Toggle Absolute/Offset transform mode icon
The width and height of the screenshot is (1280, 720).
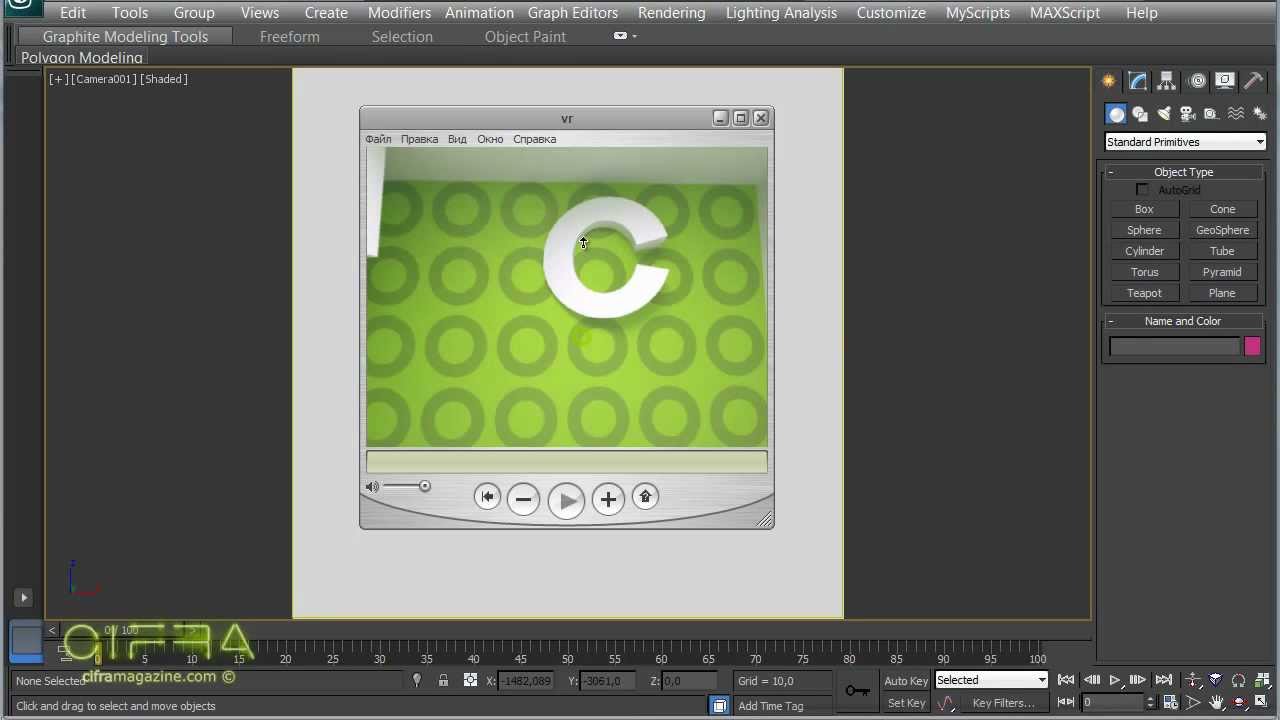pos(470,680)
